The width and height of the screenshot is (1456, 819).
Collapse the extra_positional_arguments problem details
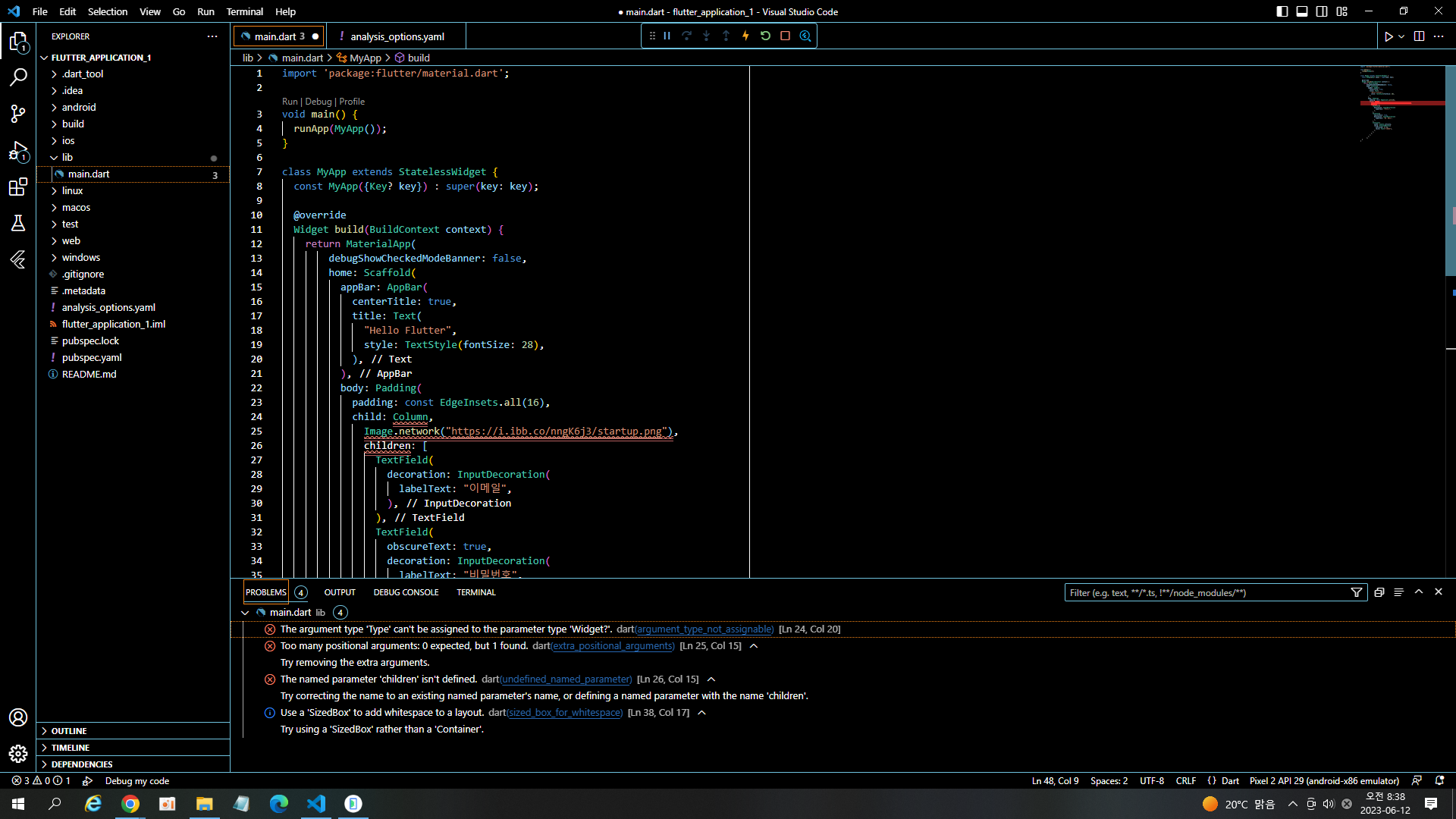[754, 646]
